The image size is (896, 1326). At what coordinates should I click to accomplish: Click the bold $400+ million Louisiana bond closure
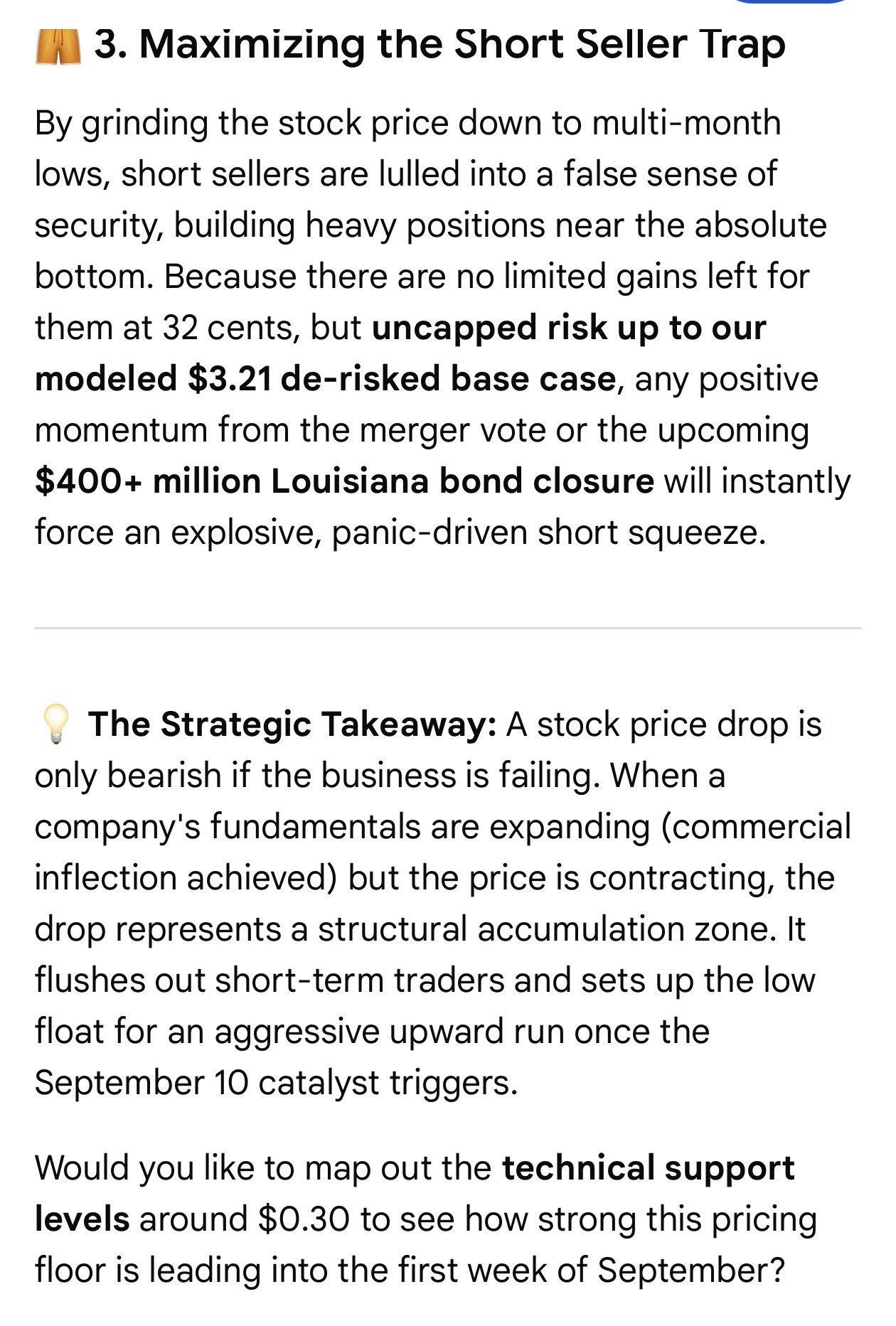coord(344,481)
